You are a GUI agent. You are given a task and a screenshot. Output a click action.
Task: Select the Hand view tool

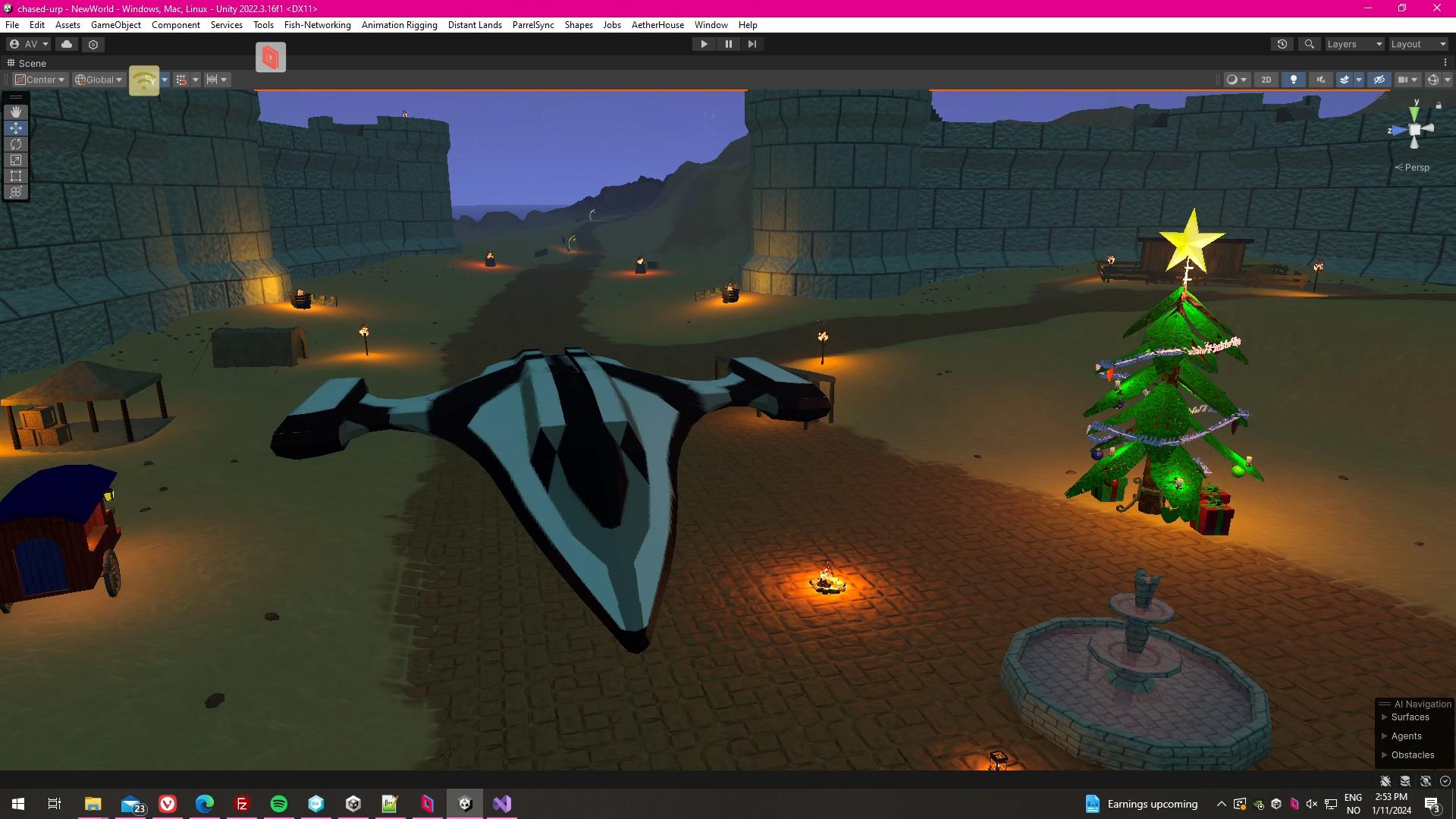click(x=16, y=112)
